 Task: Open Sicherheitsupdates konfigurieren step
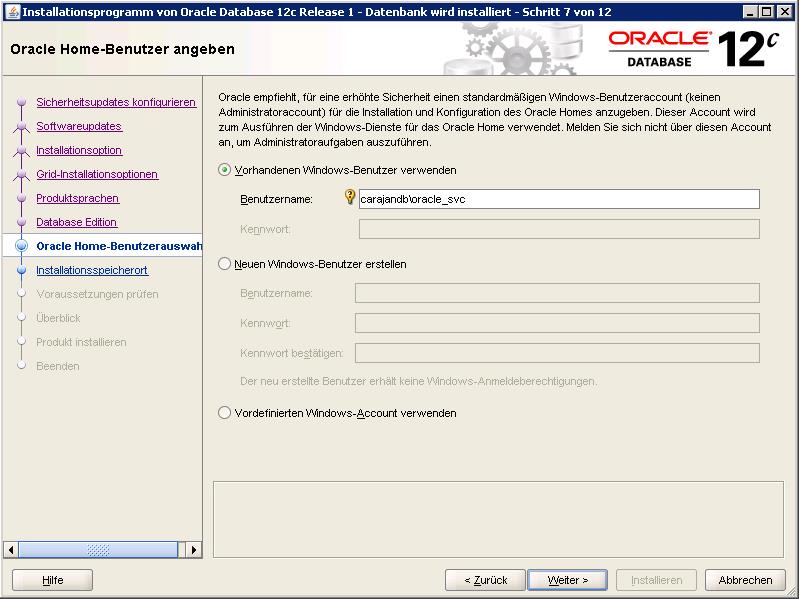tap(116, 102)
